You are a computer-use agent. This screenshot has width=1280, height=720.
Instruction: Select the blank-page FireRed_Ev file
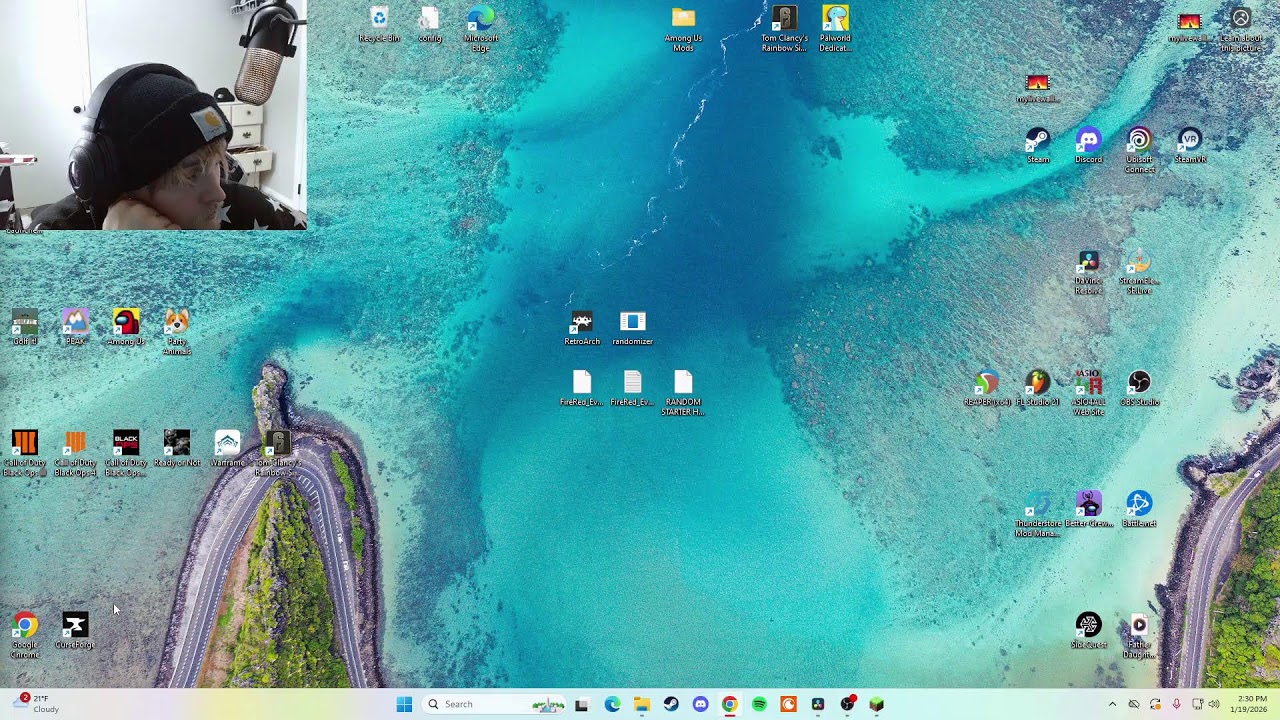582,389
